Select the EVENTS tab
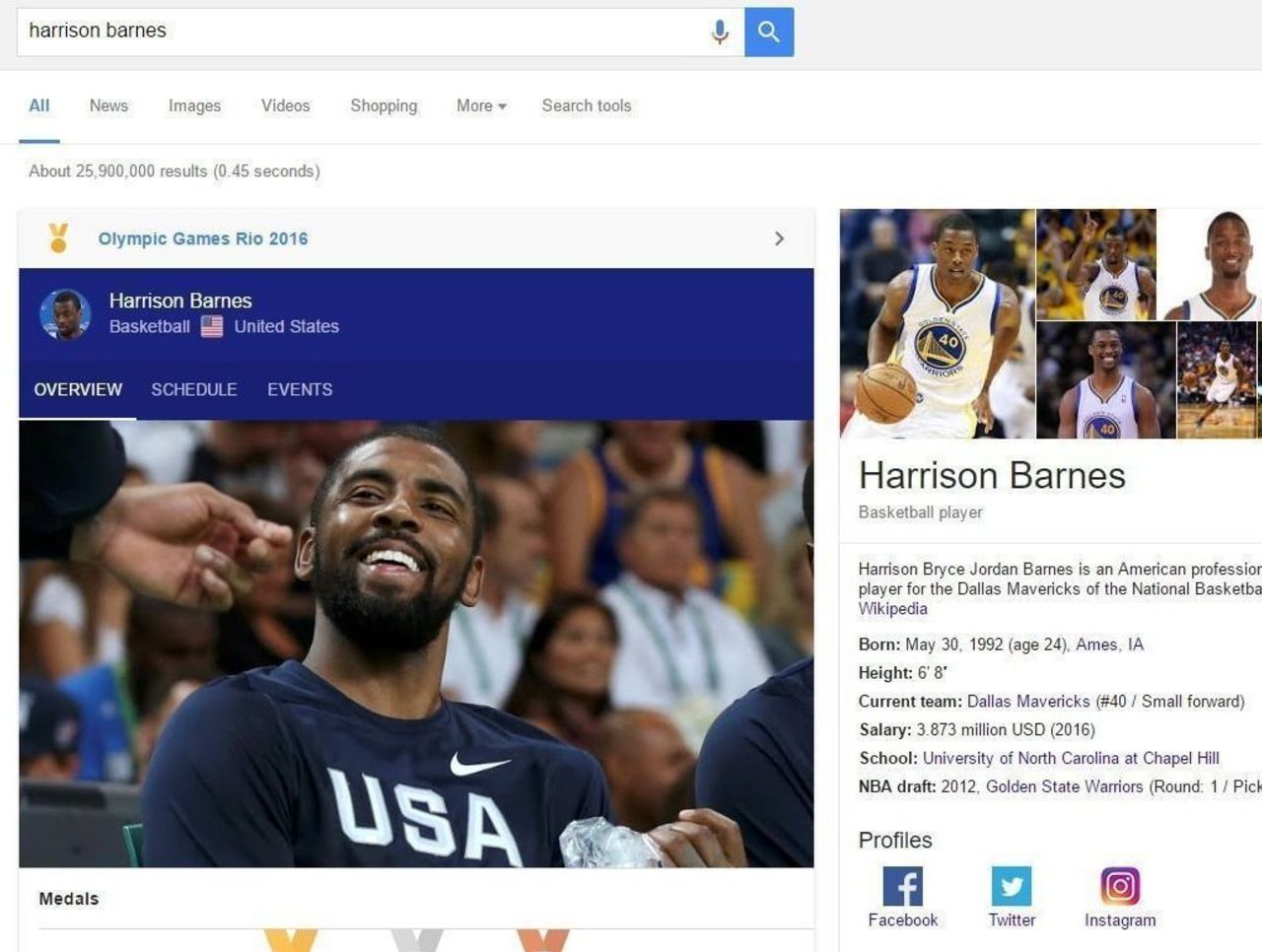The height and width of the screenshot is (952, 1262). [x=300, y=389]
